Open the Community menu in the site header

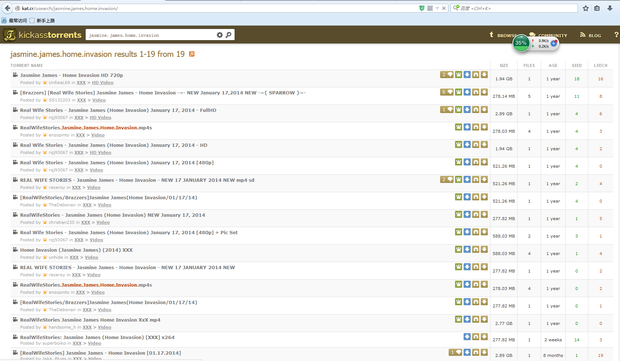click(x=548, y=35)
